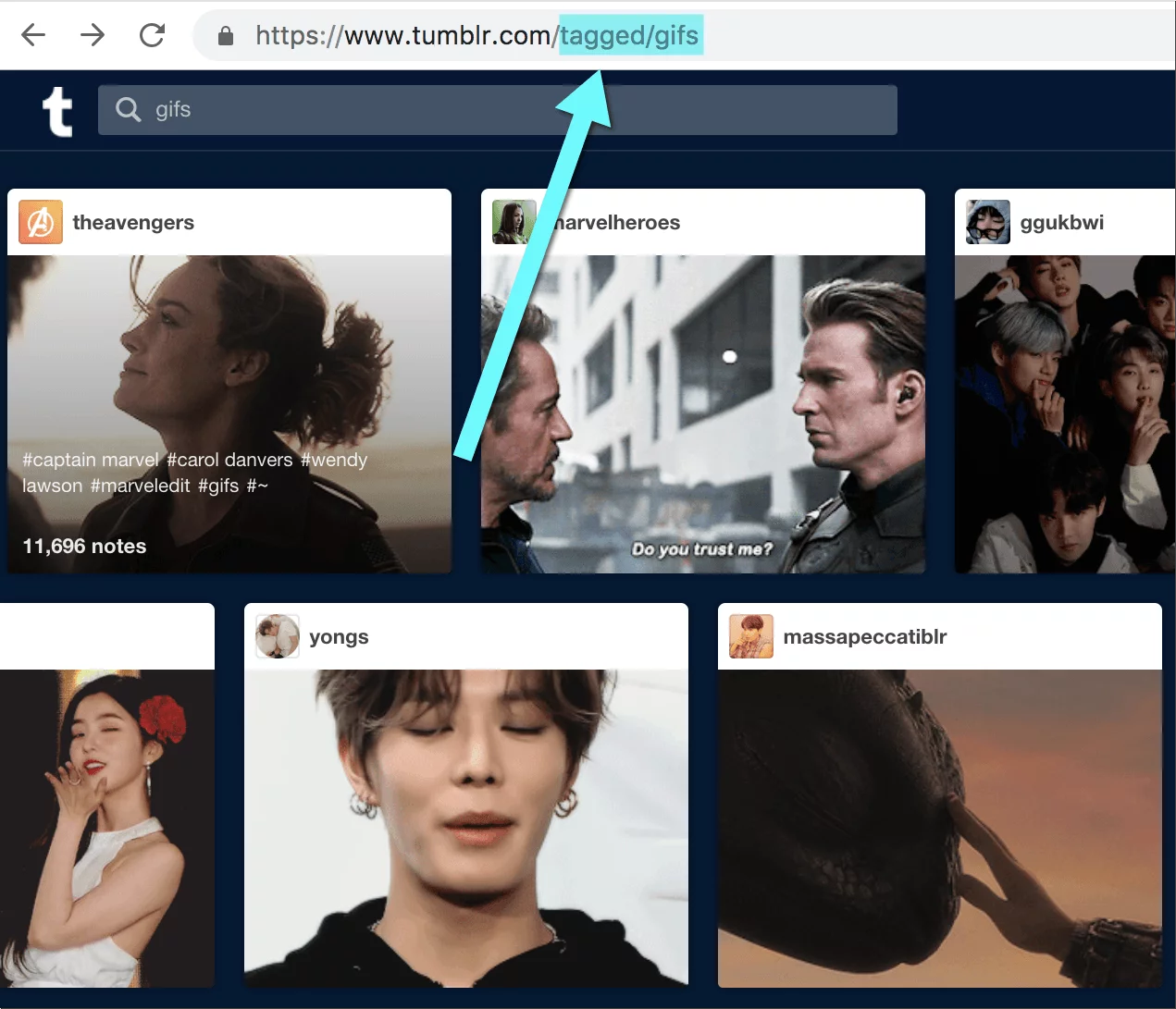Click the theavengers Avengers logo avatar
This screenshot has width=1176, height=1009.
click(x=40, y=222)
